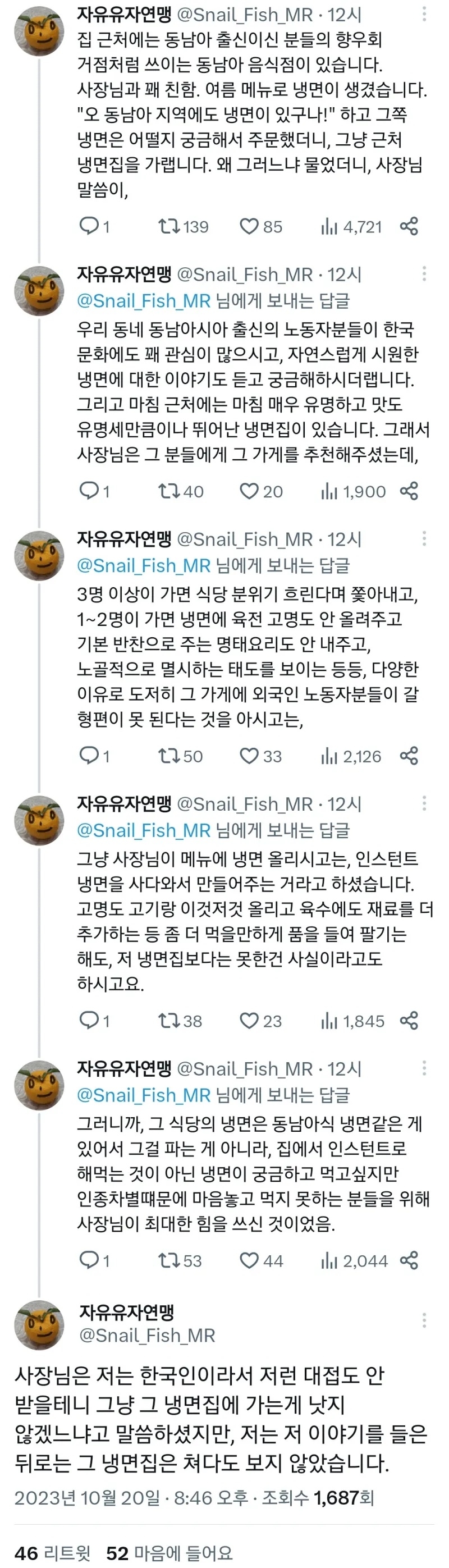Click @Snail_Fish_MR mention link in second tweet
The image size is (449, 1568).
pyautogui.click(x=144, y=301)
